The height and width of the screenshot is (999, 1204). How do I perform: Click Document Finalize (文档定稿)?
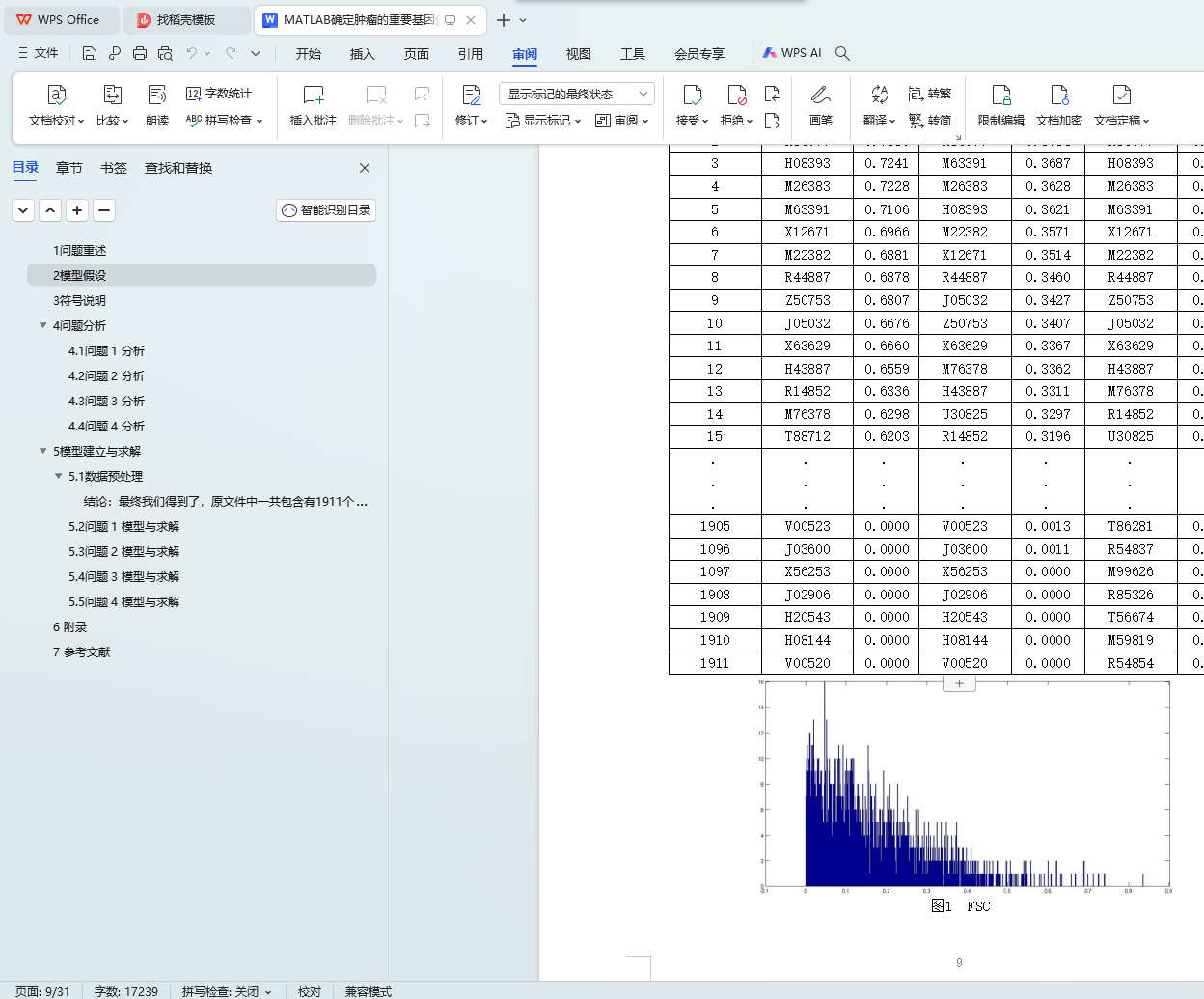point(1121,105)
